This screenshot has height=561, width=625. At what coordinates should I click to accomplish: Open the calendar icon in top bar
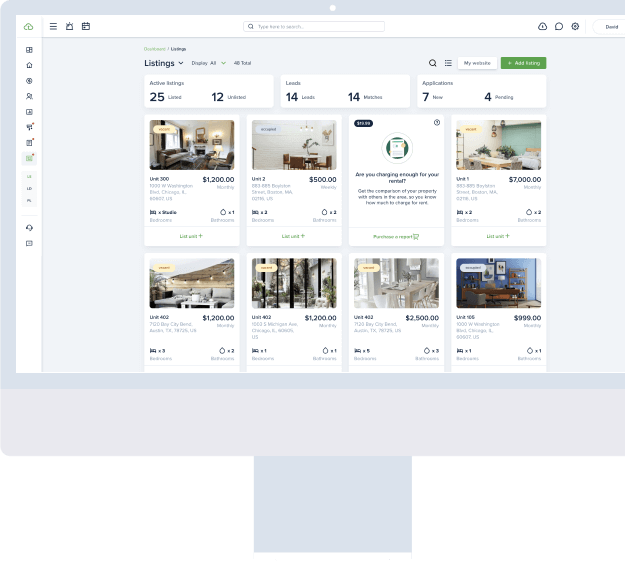click(85, 26)
